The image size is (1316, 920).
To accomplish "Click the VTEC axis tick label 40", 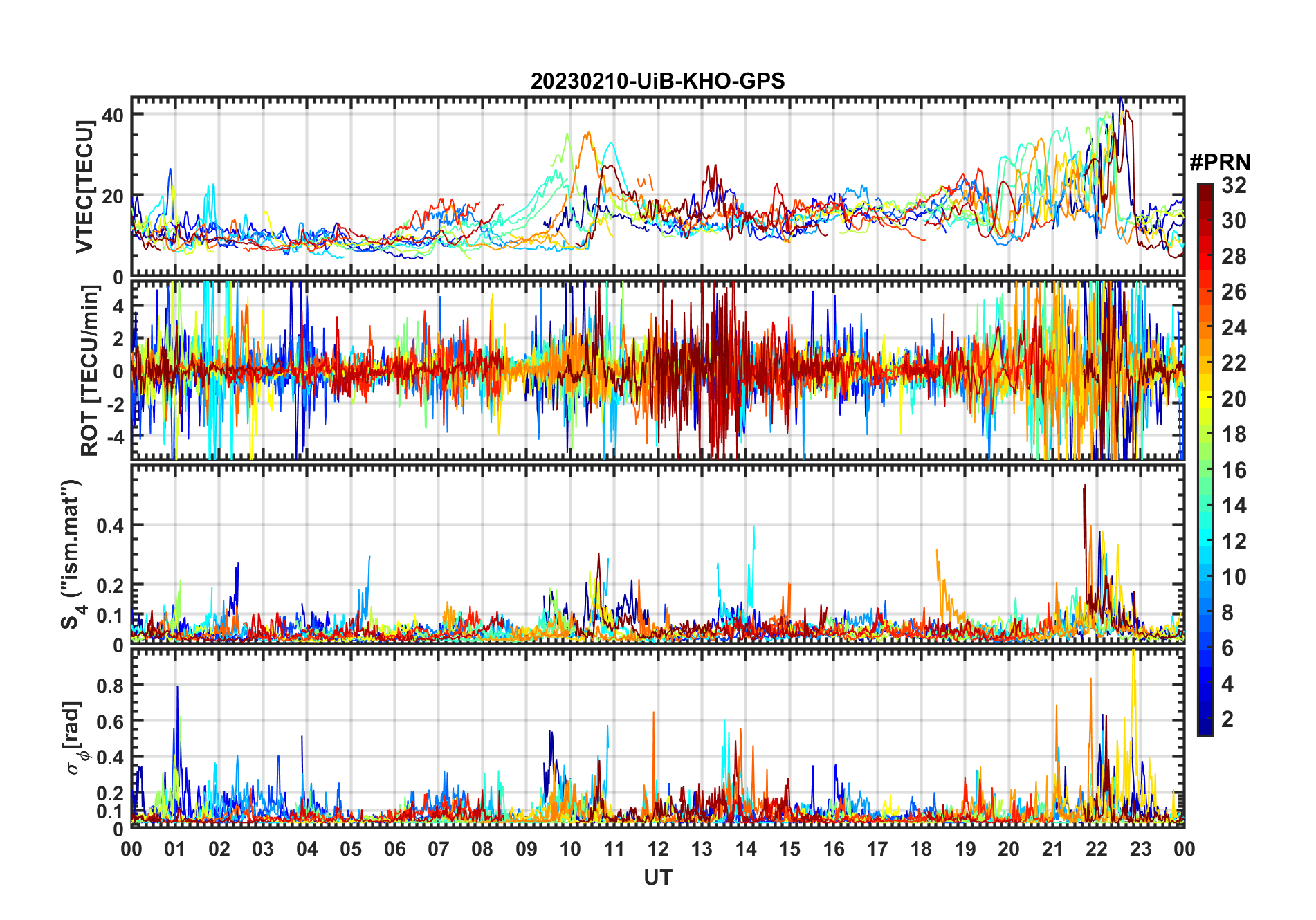I will click(x=112, y=115).
